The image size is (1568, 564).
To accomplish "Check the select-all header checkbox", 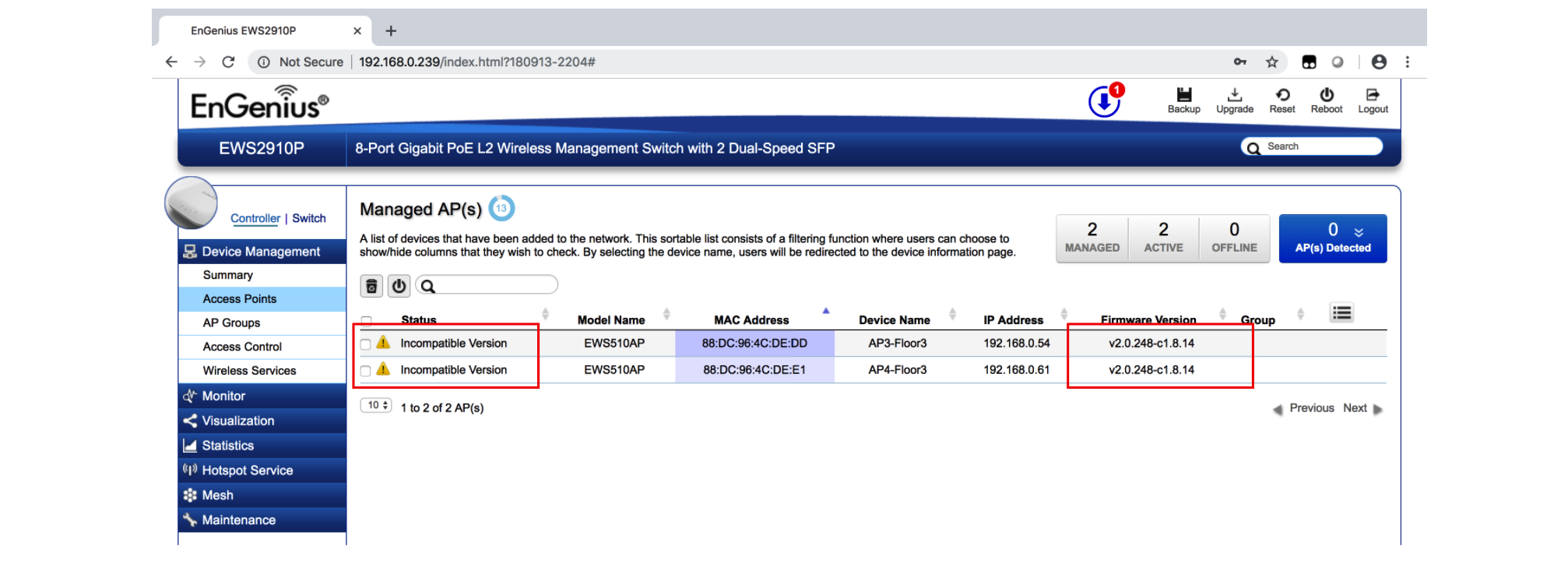I will tap(366, 320).
